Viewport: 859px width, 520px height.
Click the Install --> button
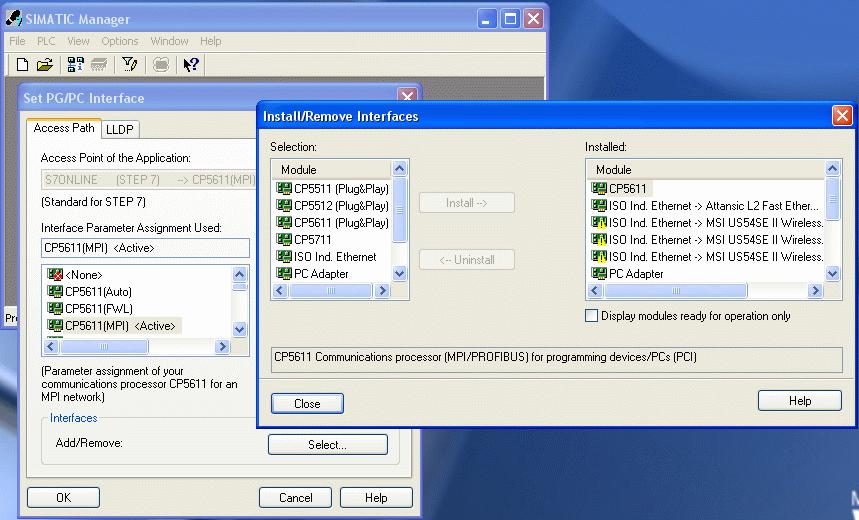(x=467, y=203)
